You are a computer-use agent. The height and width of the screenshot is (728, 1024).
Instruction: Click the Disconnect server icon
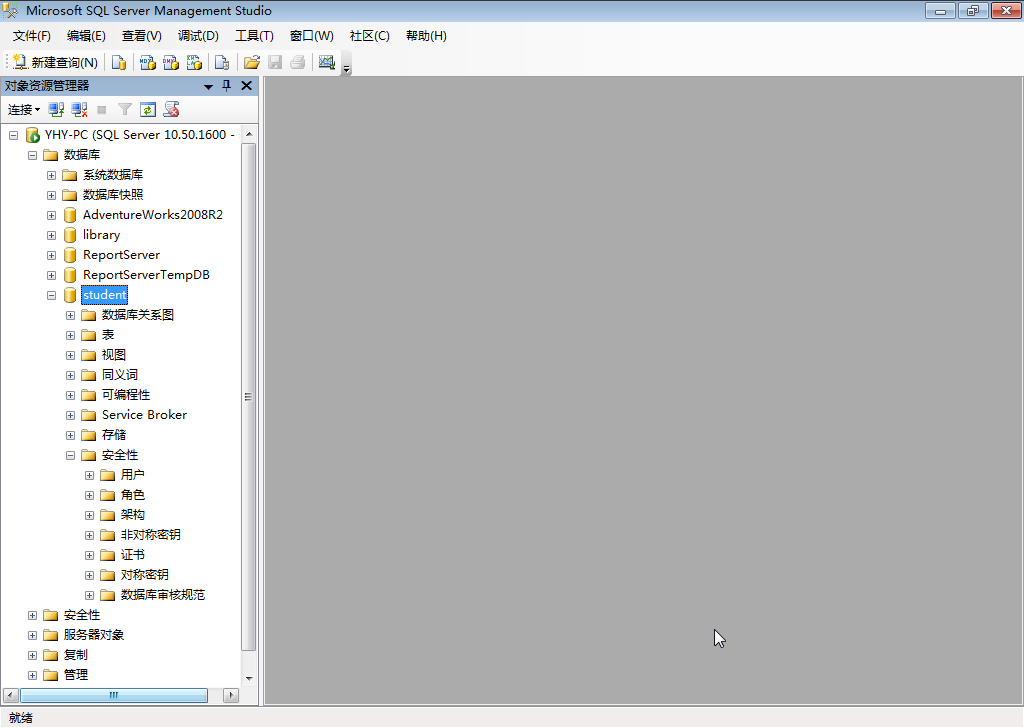(79, 110)
